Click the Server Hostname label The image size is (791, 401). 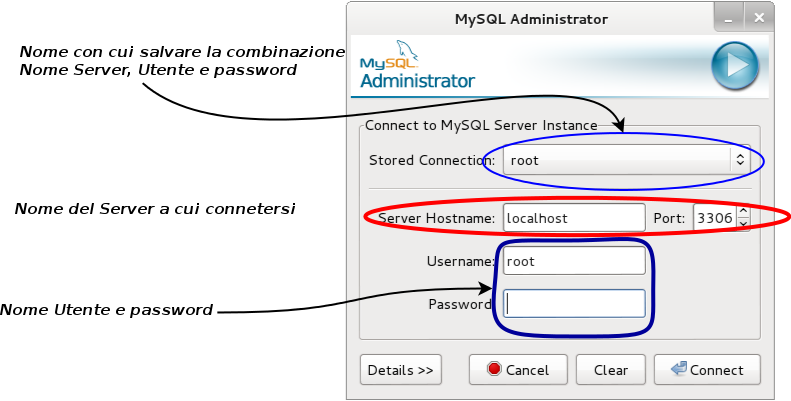pyautogui.click(x=437, y=218)
